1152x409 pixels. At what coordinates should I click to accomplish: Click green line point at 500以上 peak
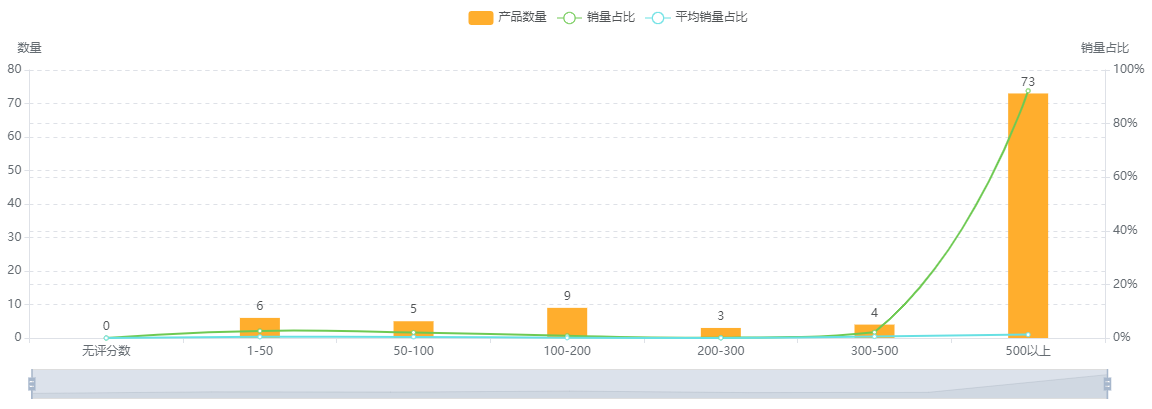[1027, 91]
